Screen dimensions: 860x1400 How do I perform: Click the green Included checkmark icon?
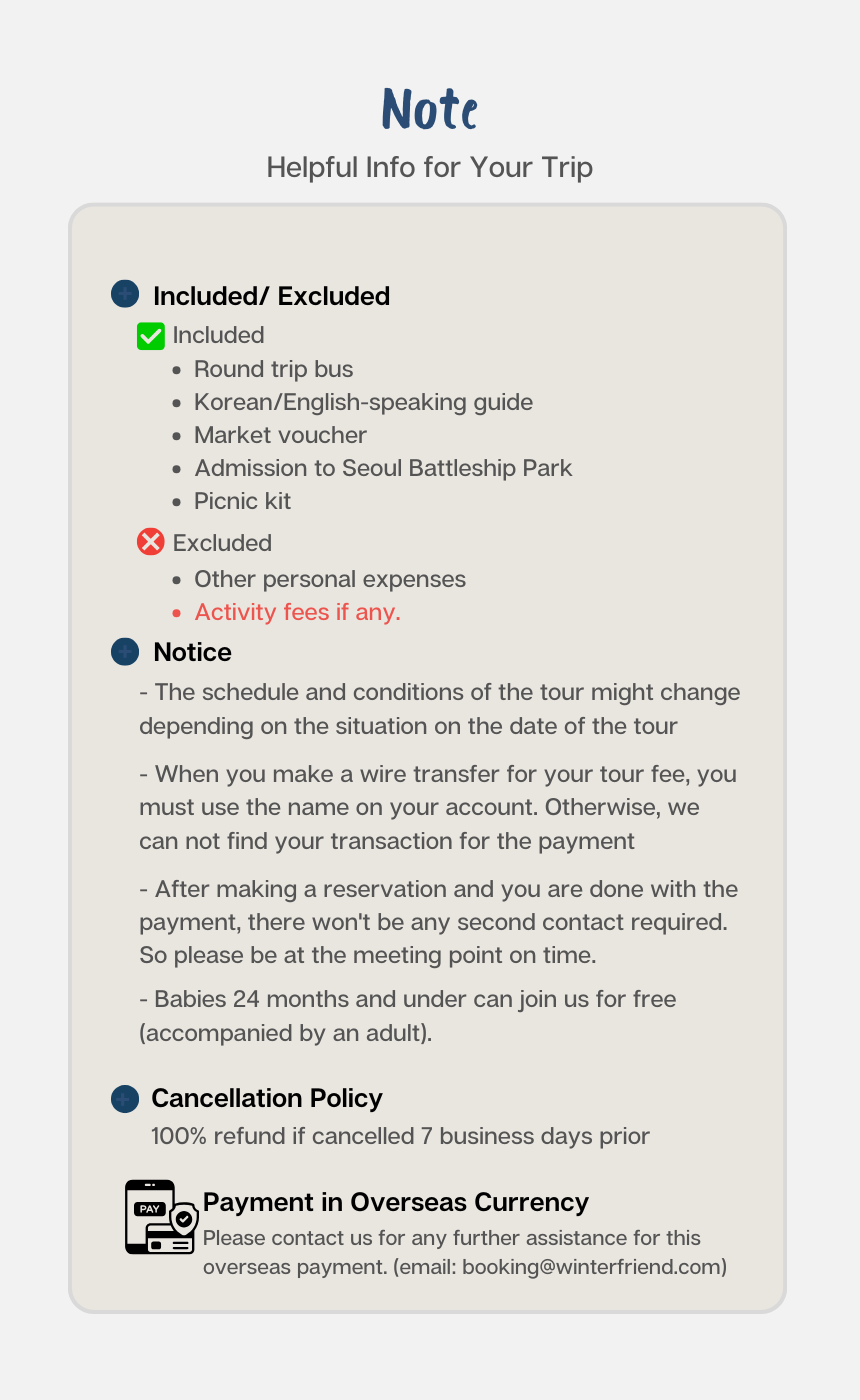click(150, 336)
